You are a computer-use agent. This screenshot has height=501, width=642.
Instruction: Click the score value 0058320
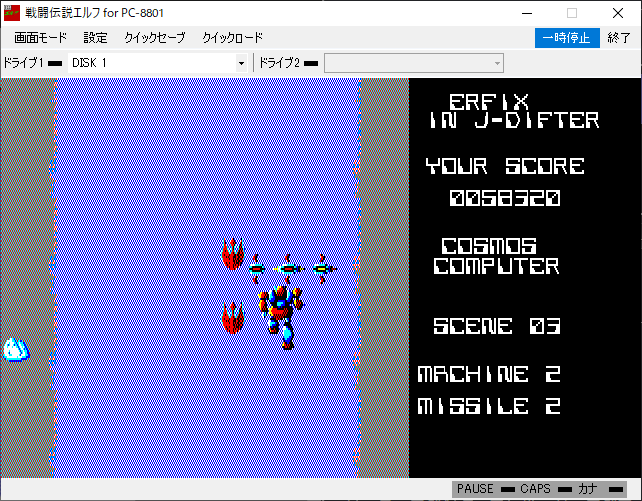click(505, 198)
